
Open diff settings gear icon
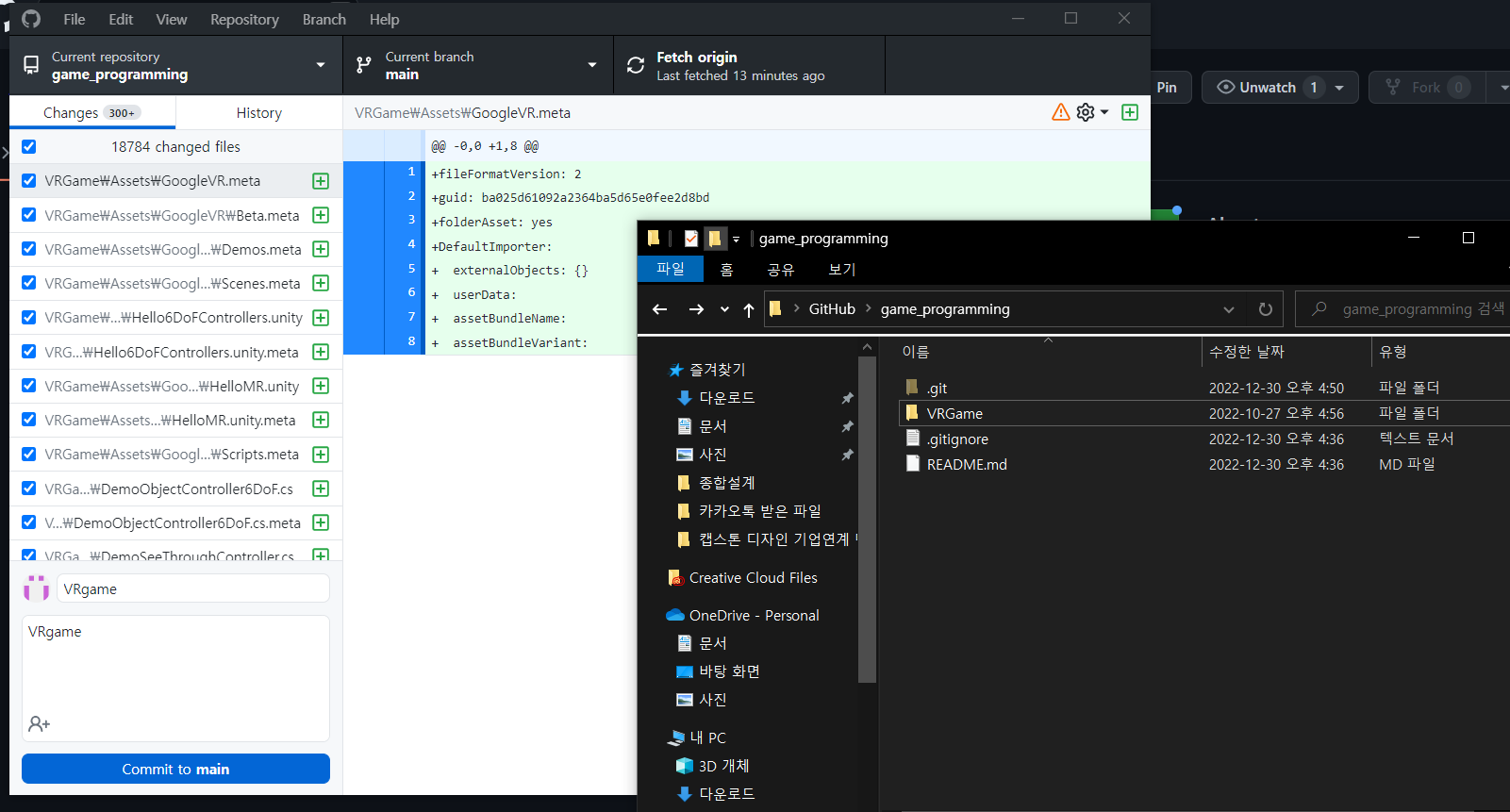[1086, 112]
